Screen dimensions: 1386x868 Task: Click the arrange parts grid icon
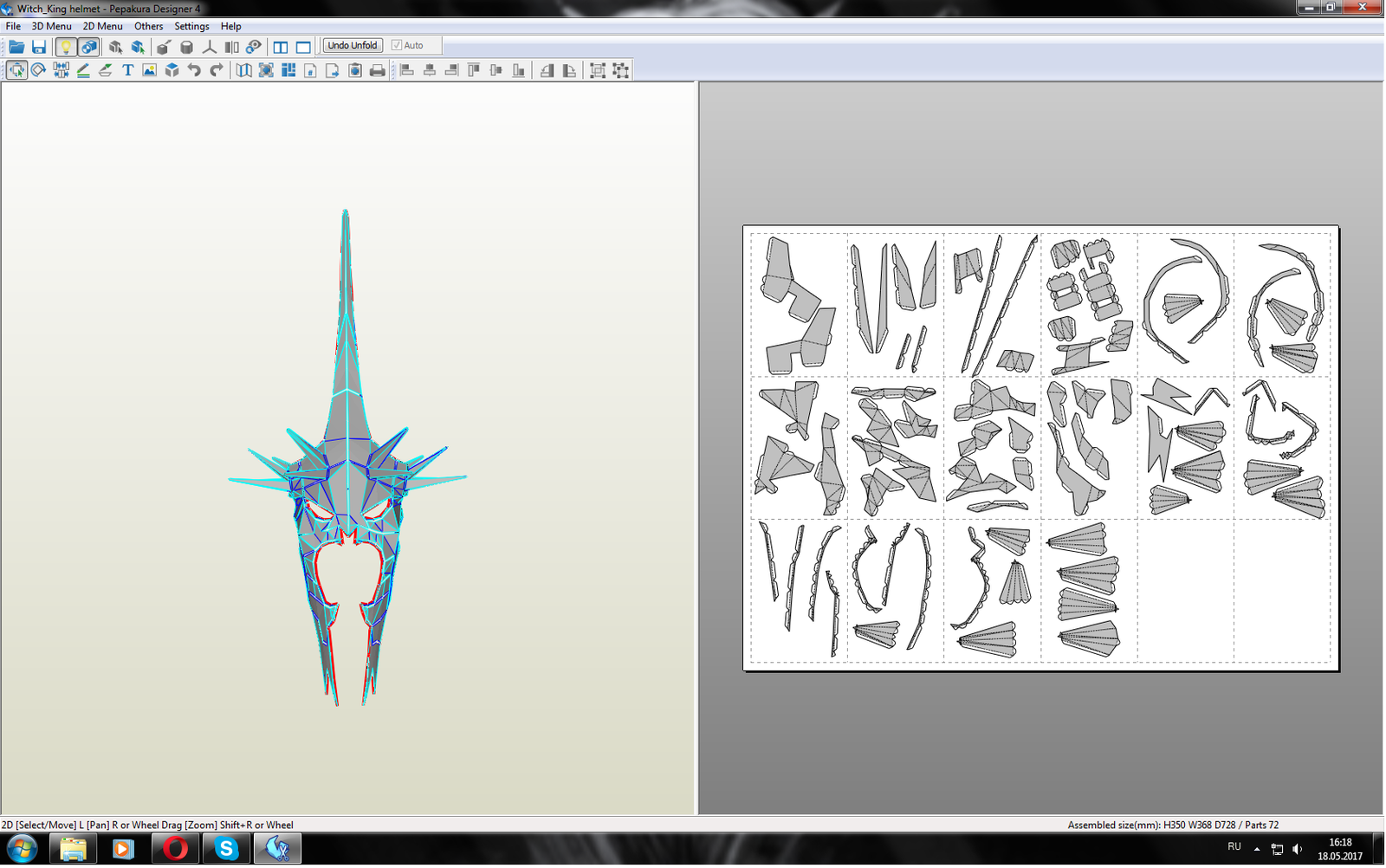(288, 70)
